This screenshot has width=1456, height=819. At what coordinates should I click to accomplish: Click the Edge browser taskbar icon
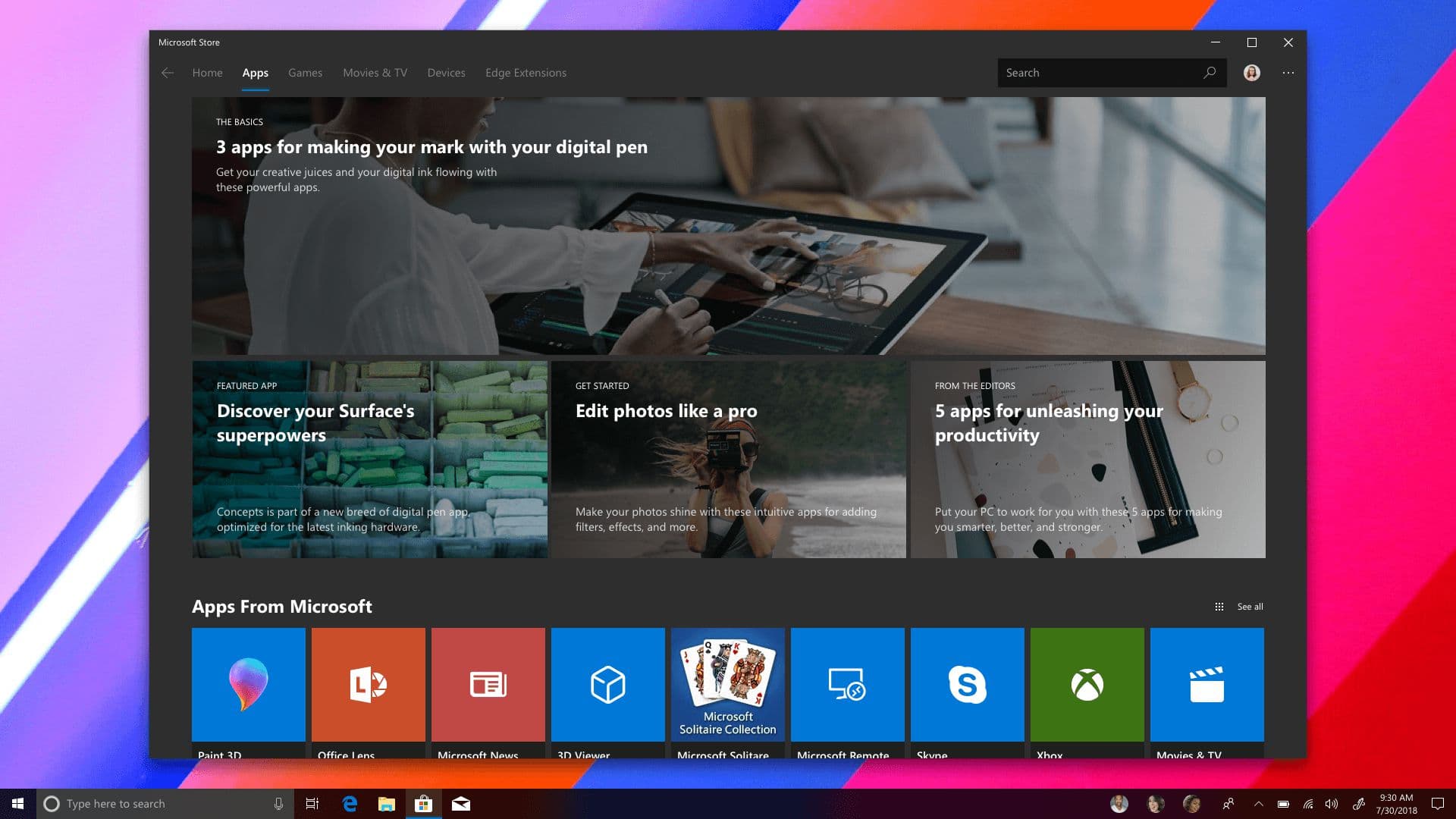pos(350,803)
